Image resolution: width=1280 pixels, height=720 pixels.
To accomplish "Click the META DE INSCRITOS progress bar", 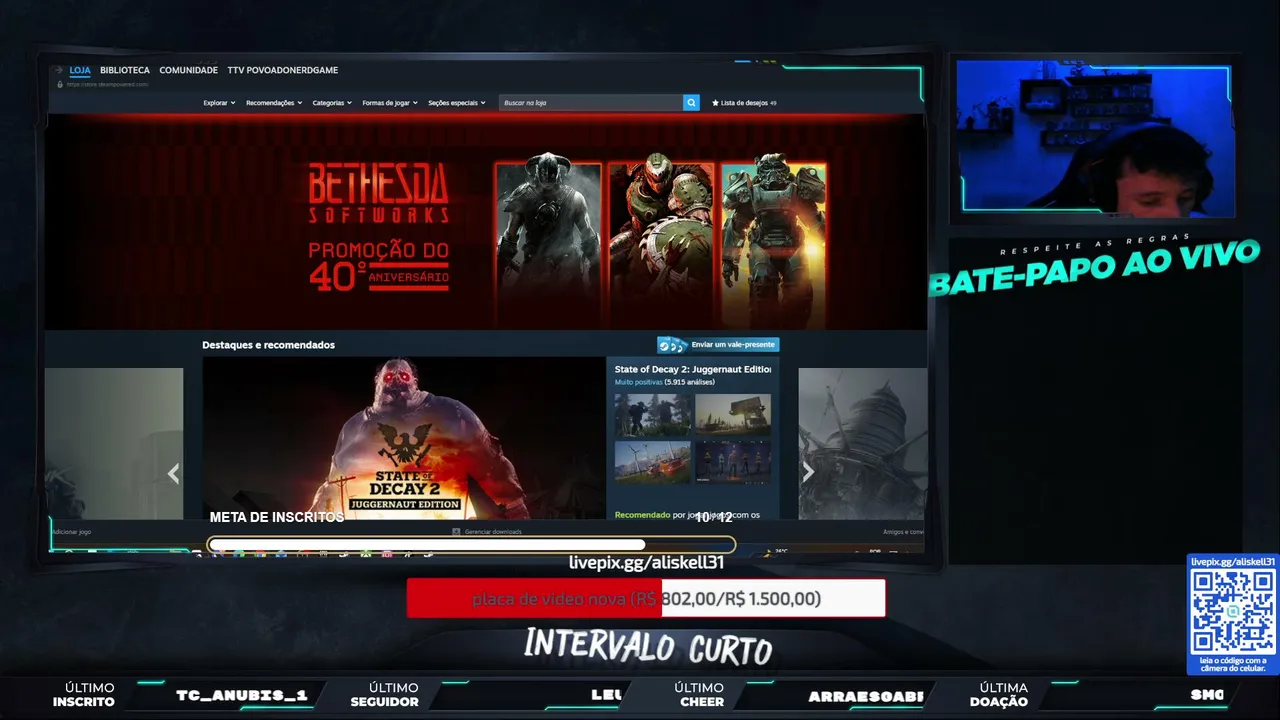I will tap(471, 545).
